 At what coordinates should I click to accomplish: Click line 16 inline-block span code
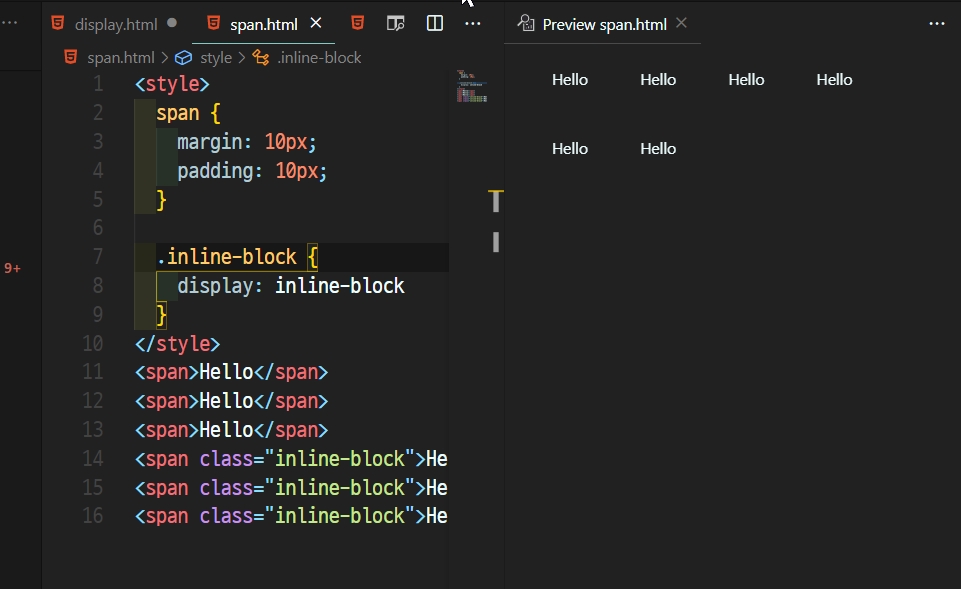click(x=291, y=516)
